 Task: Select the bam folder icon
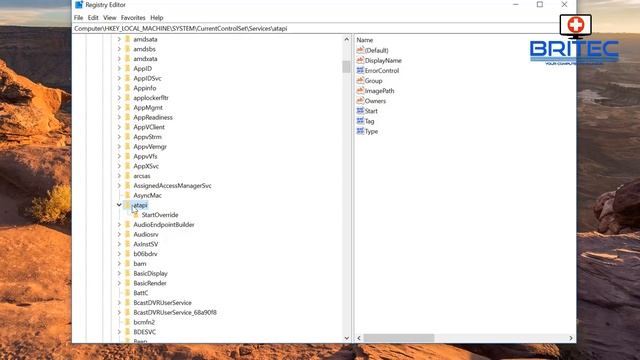click(x=127, y=263)
